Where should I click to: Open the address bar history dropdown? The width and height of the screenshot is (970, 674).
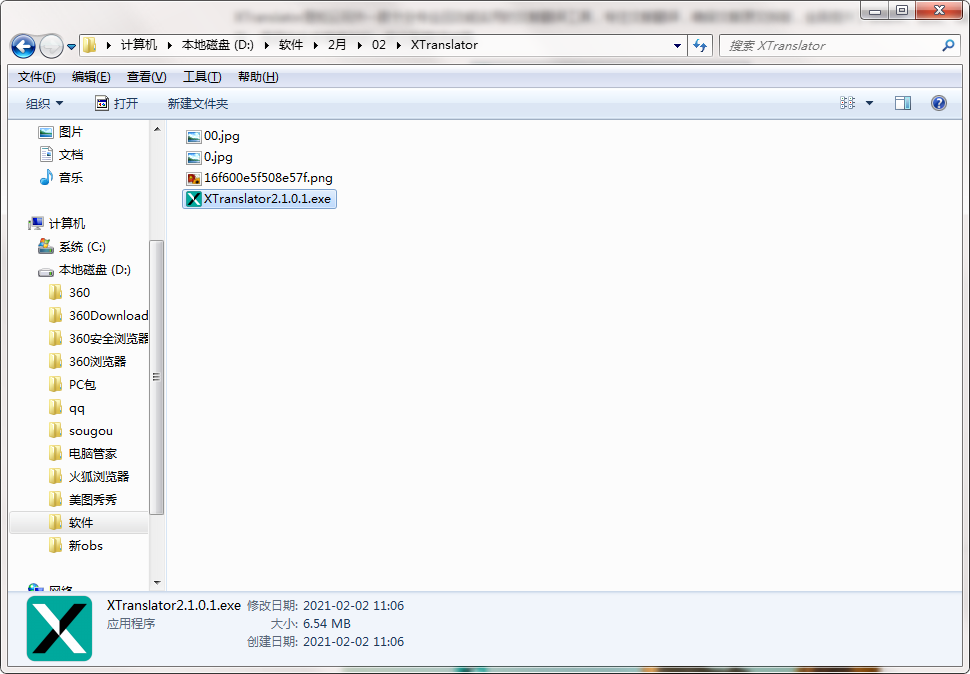[x=677, y=45]
